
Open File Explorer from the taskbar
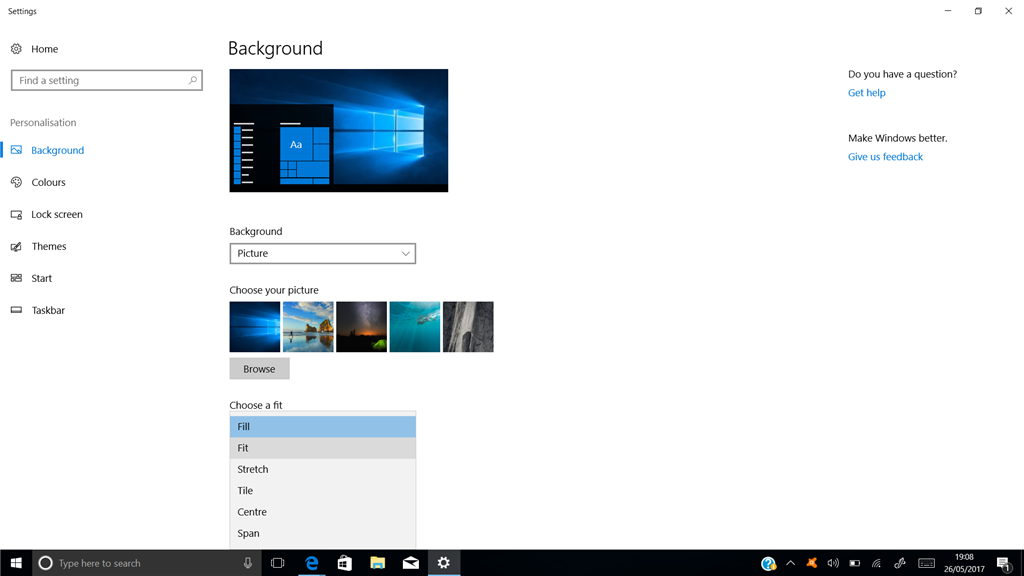pyautogui.click(x=377, y=563)
